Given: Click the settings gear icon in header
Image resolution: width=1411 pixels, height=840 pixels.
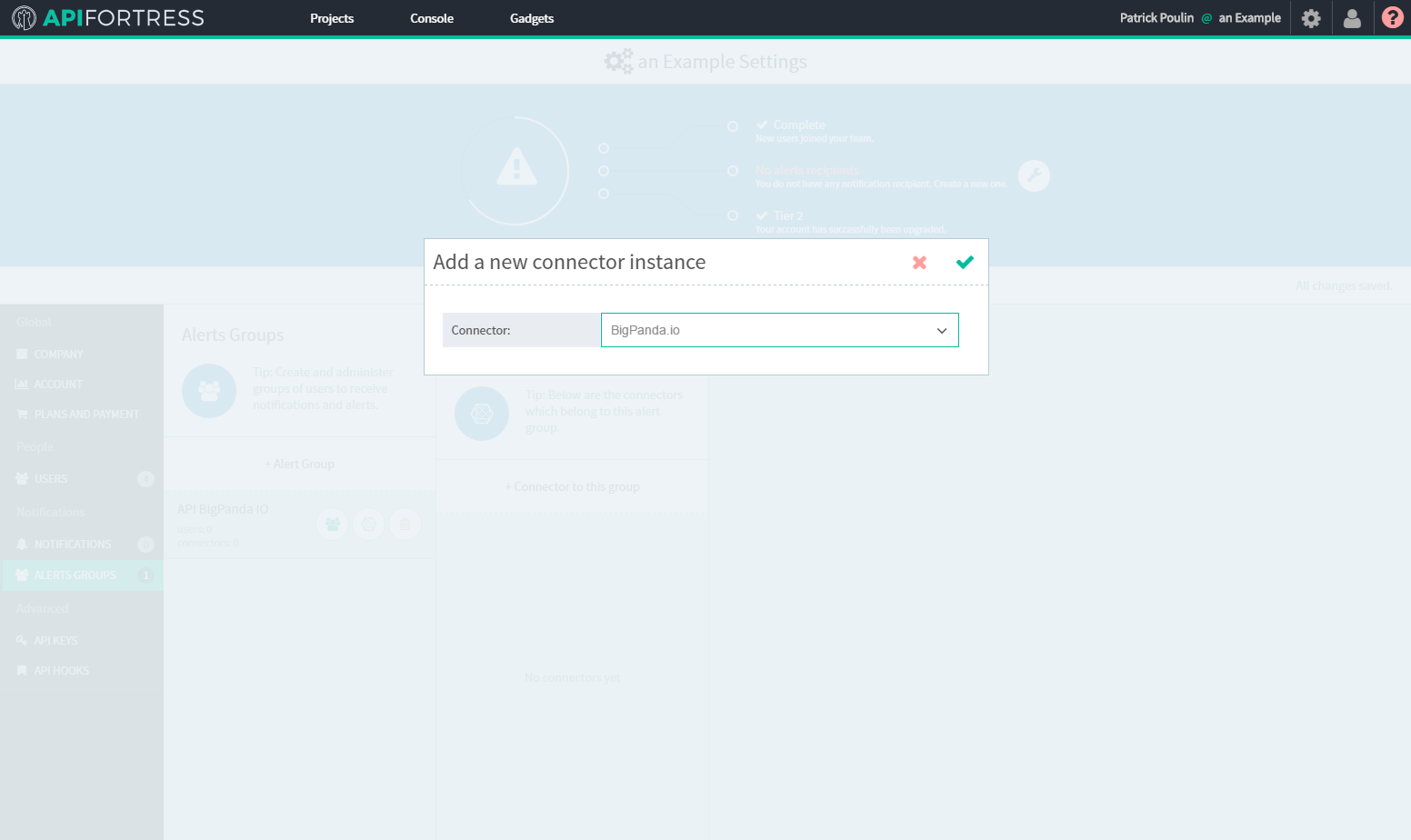Looking at the screenshot, I should click(x=1310, y=18).
